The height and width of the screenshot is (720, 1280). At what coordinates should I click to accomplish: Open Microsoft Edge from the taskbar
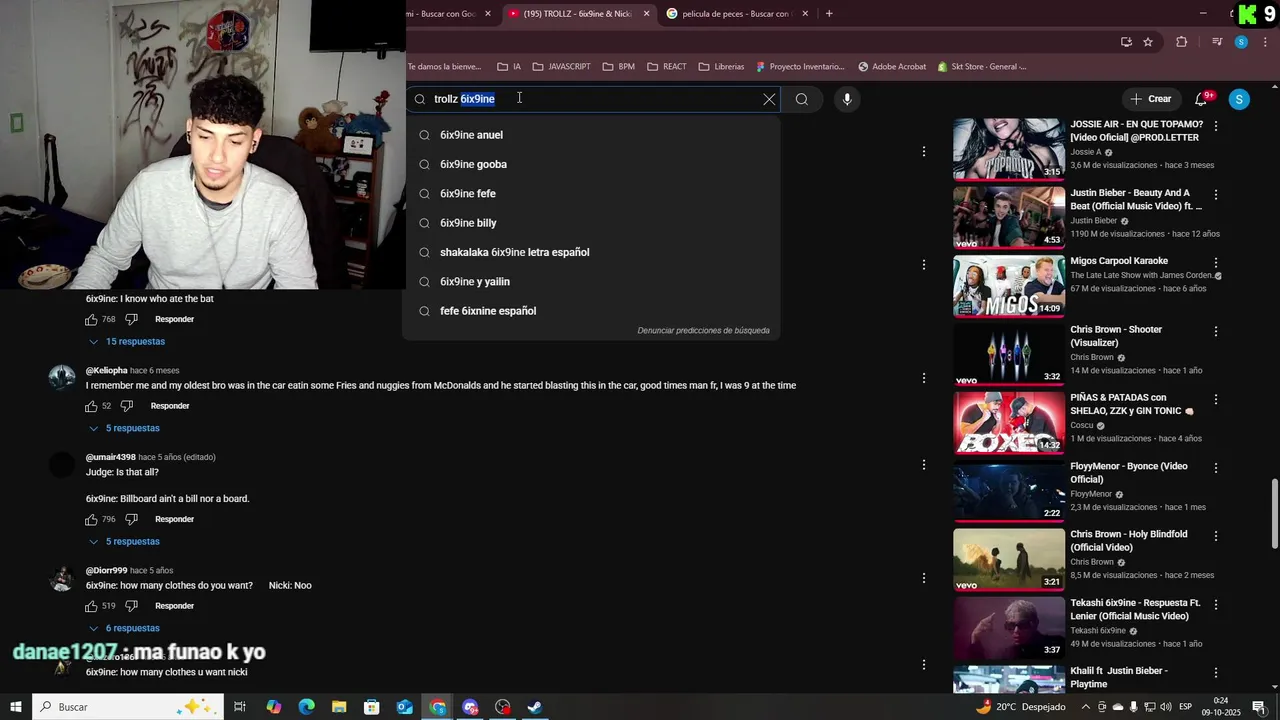(x=306, y=707)
